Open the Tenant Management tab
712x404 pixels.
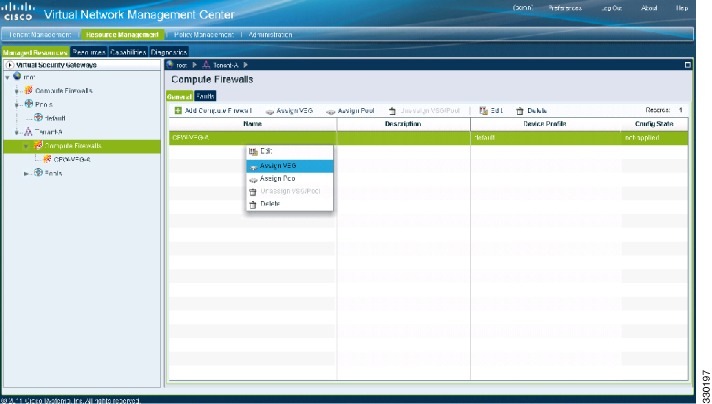(x=40, y=34)
